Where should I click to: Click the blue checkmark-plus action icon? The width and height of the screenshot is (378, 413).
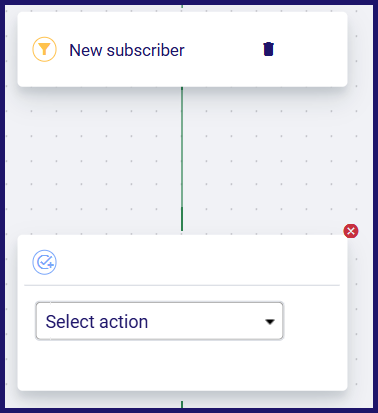click(x=44, y=262)
